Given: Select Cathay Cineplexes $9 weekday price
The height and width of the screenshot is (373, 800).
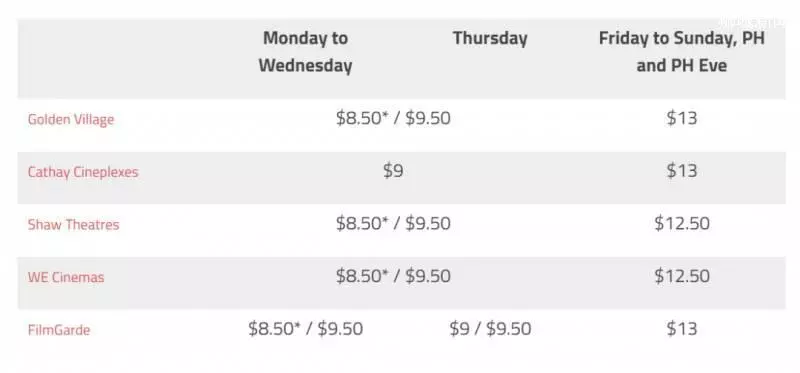Looking at the screenshot, I should click(x=393, y=171).
